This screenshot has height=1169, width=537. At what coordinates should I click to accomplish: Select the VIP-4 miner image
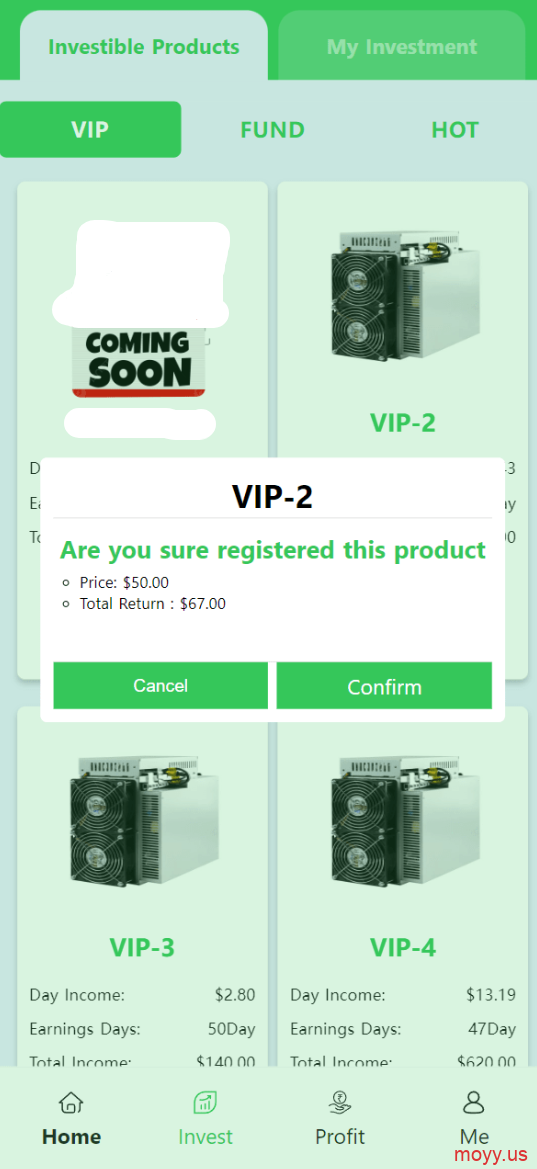(x=403, y=822)
